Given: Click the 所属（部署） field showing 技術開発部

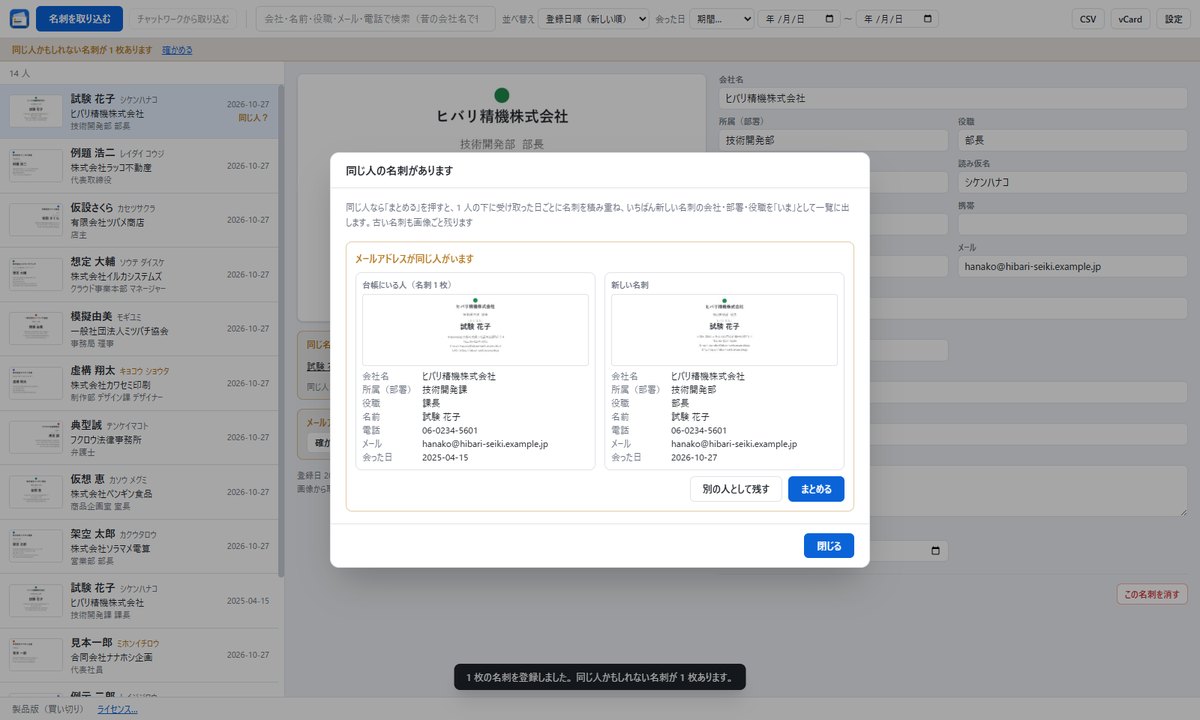Looking at the screenshot, I should click(833, 140).
